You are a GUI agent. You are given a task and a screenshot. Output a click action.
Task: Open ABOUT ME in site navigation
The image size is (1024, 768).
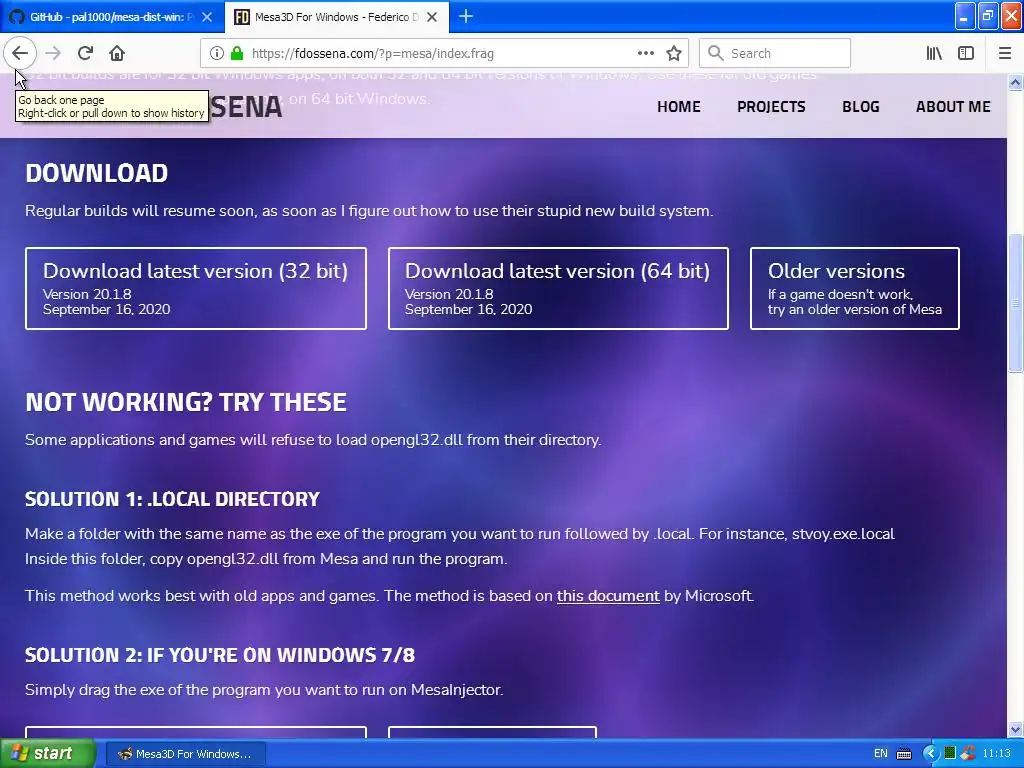click(953, 106)
